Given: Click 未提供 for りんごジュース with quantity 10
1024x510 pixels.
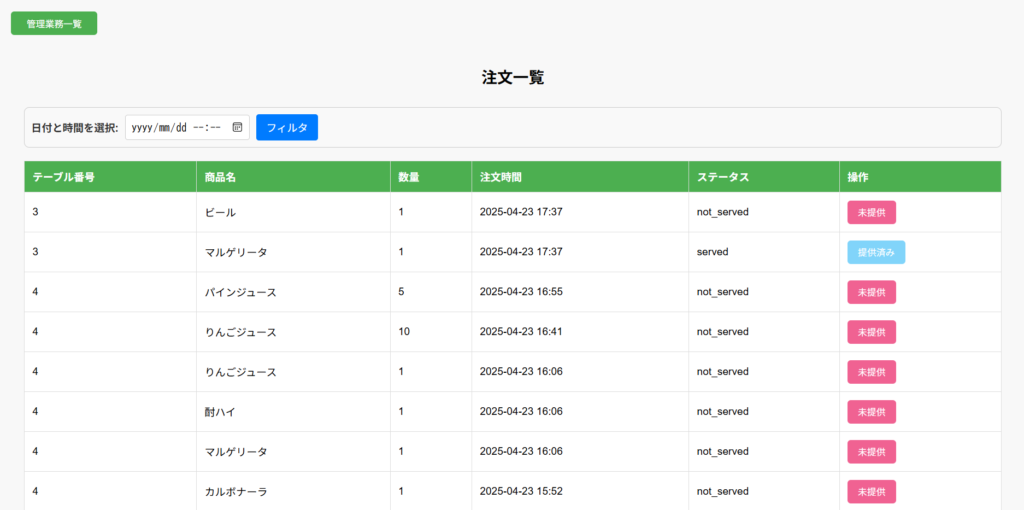Looking at the screenshot, I should click(x=871, y=332).
